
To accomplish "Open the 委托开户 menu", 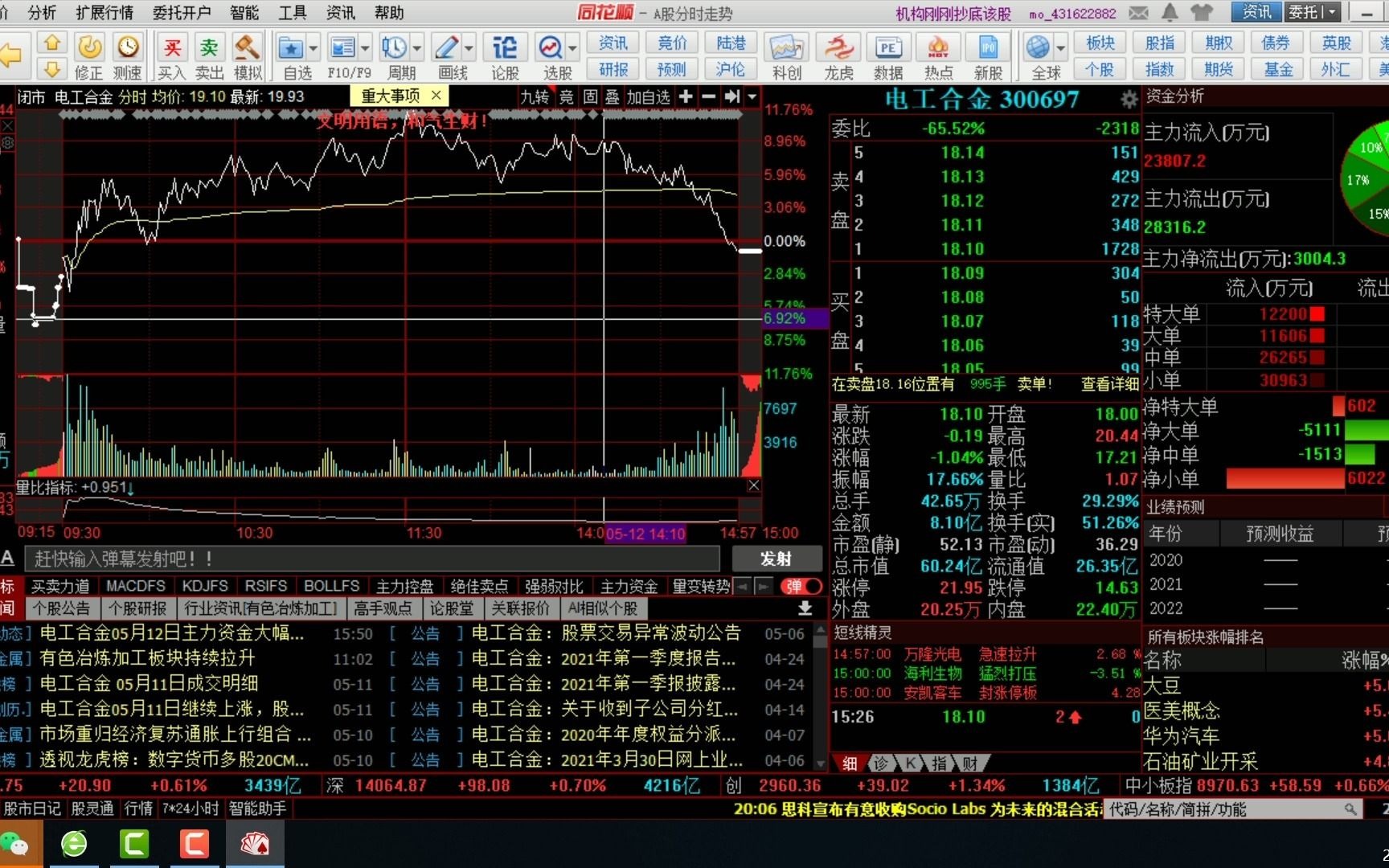I will tap(182, 12).
